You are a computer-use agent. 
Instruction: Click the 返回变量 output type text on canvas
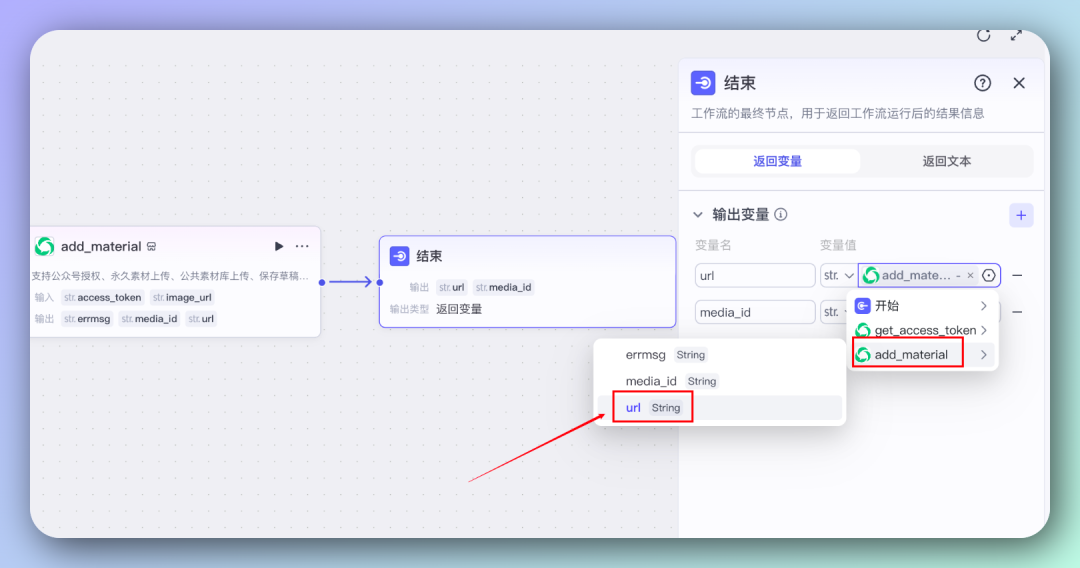click(459, 309)
